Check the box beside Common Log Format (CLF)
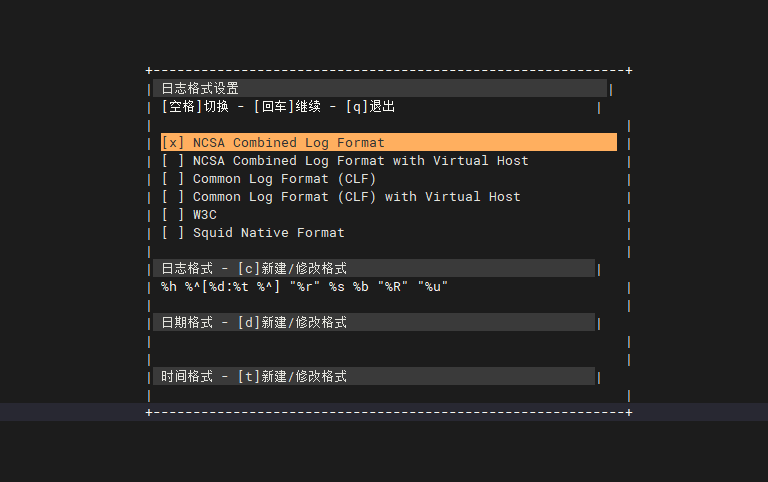This screenshot has width=768, height=482. [x=173, y=179]
